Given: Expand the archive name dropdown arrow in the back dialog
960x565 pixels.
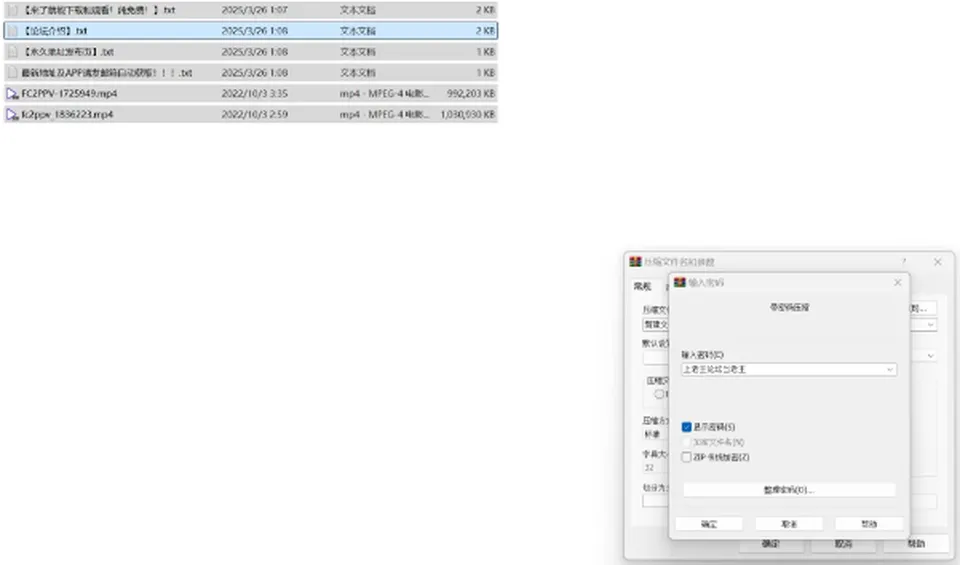Looking at the screenshot, I should [x=931, y=324].
